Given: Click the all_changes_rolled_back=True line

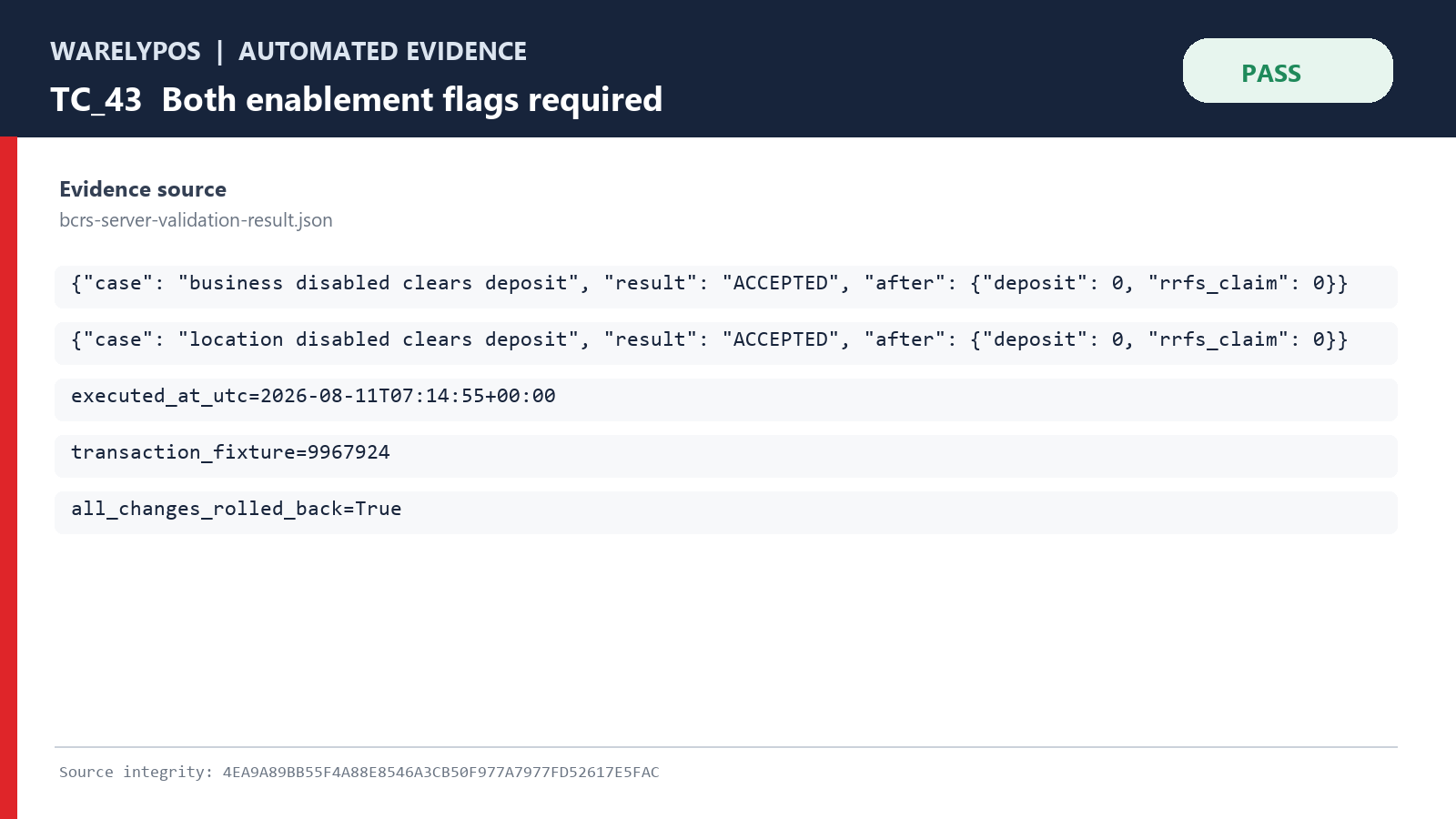Looking at the screenshot, I should (x=726, y=512).
